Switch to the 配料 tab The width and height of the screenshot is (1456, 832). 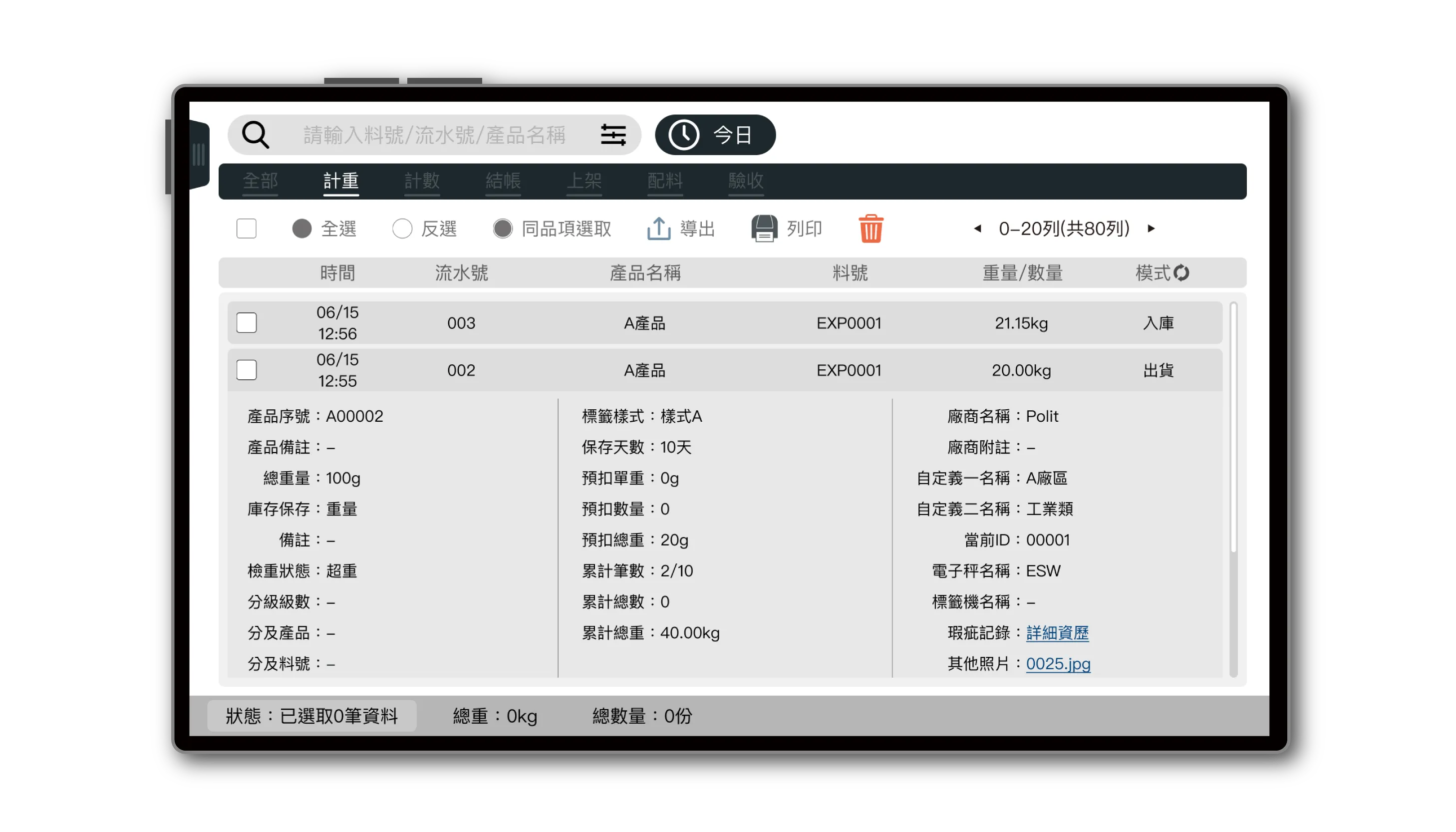665,181
